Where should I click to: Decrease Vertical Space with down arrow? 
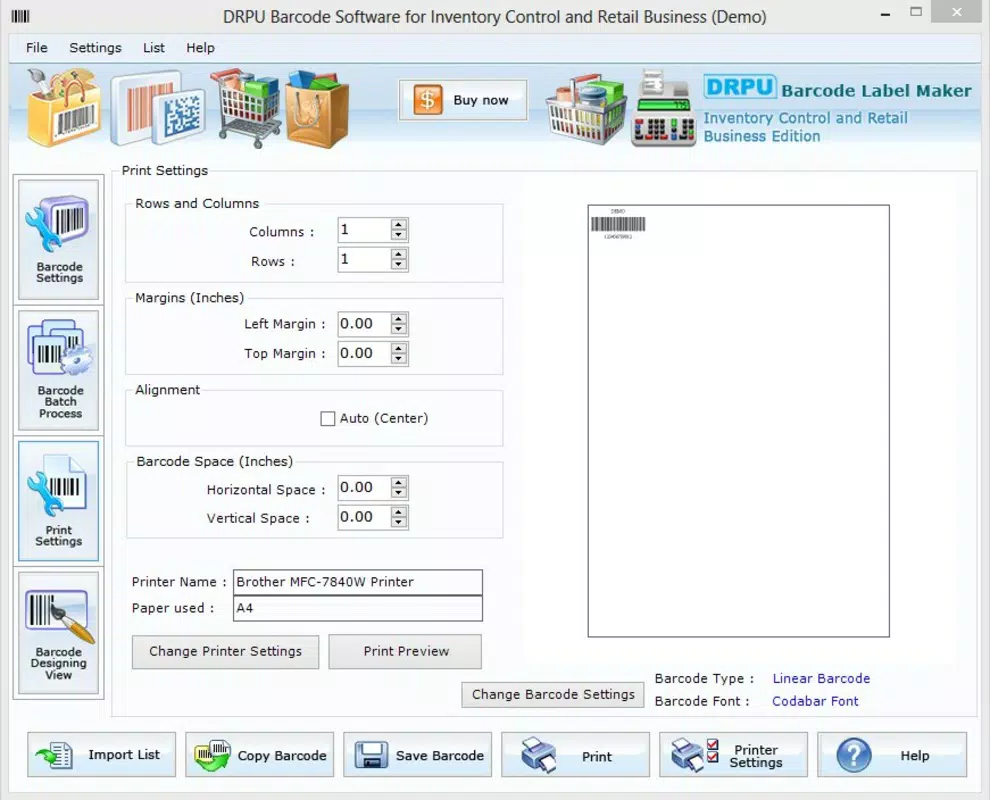pos(398,522)
